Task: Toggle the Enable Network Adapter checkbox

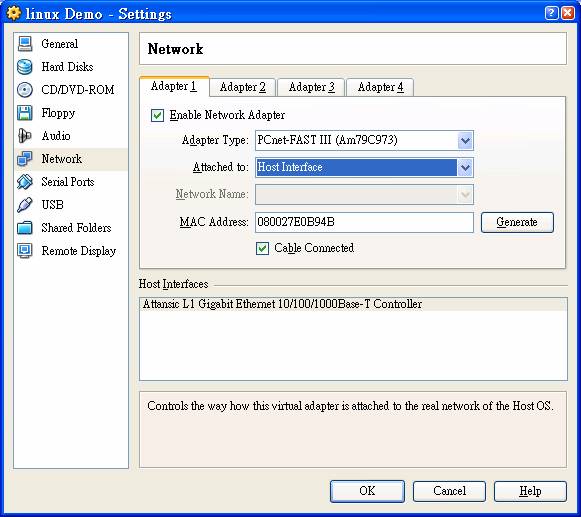Action: tap(157, 115)
